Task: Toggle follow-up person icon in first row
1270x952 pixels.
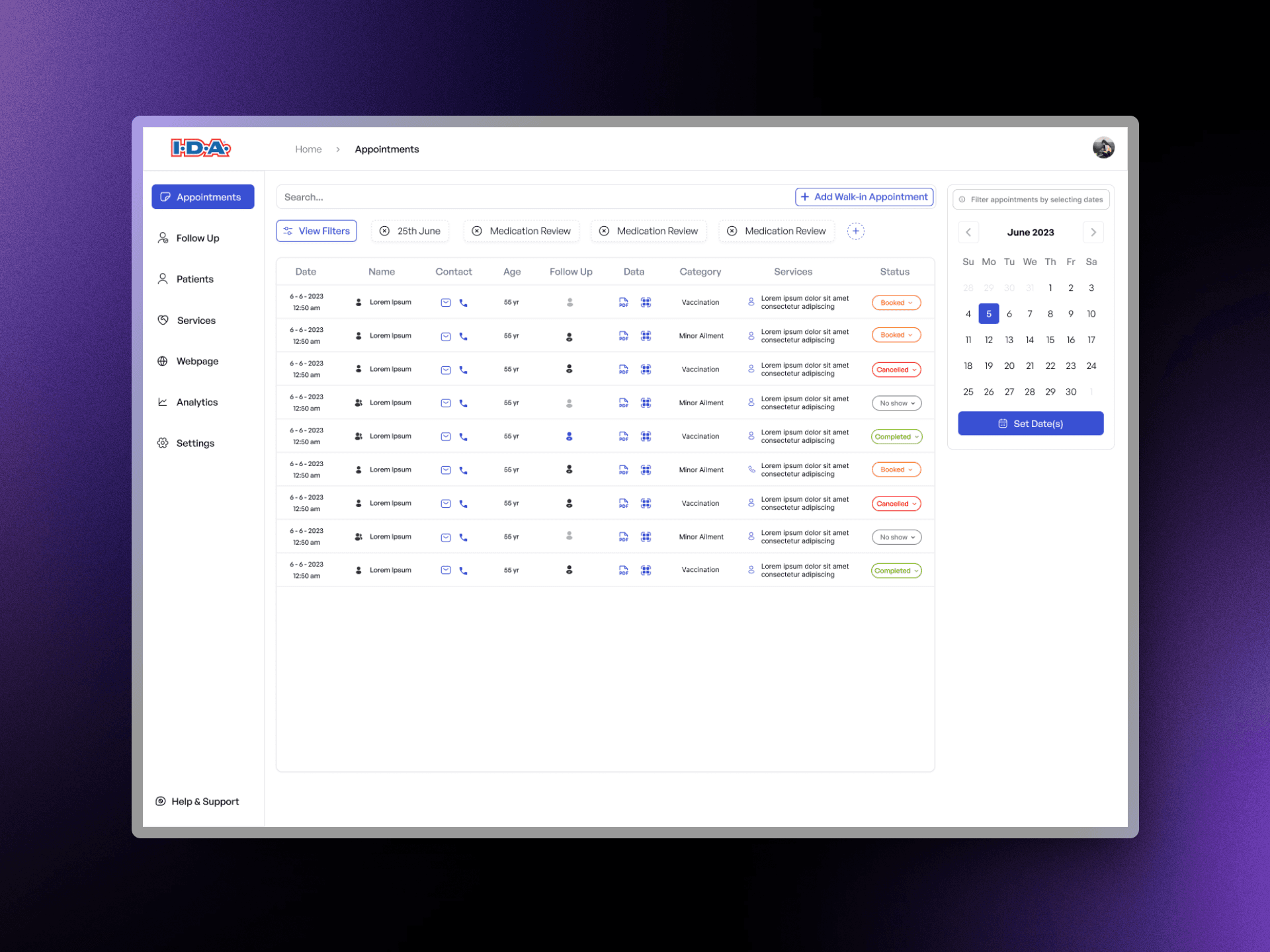Action: point(570,303)
